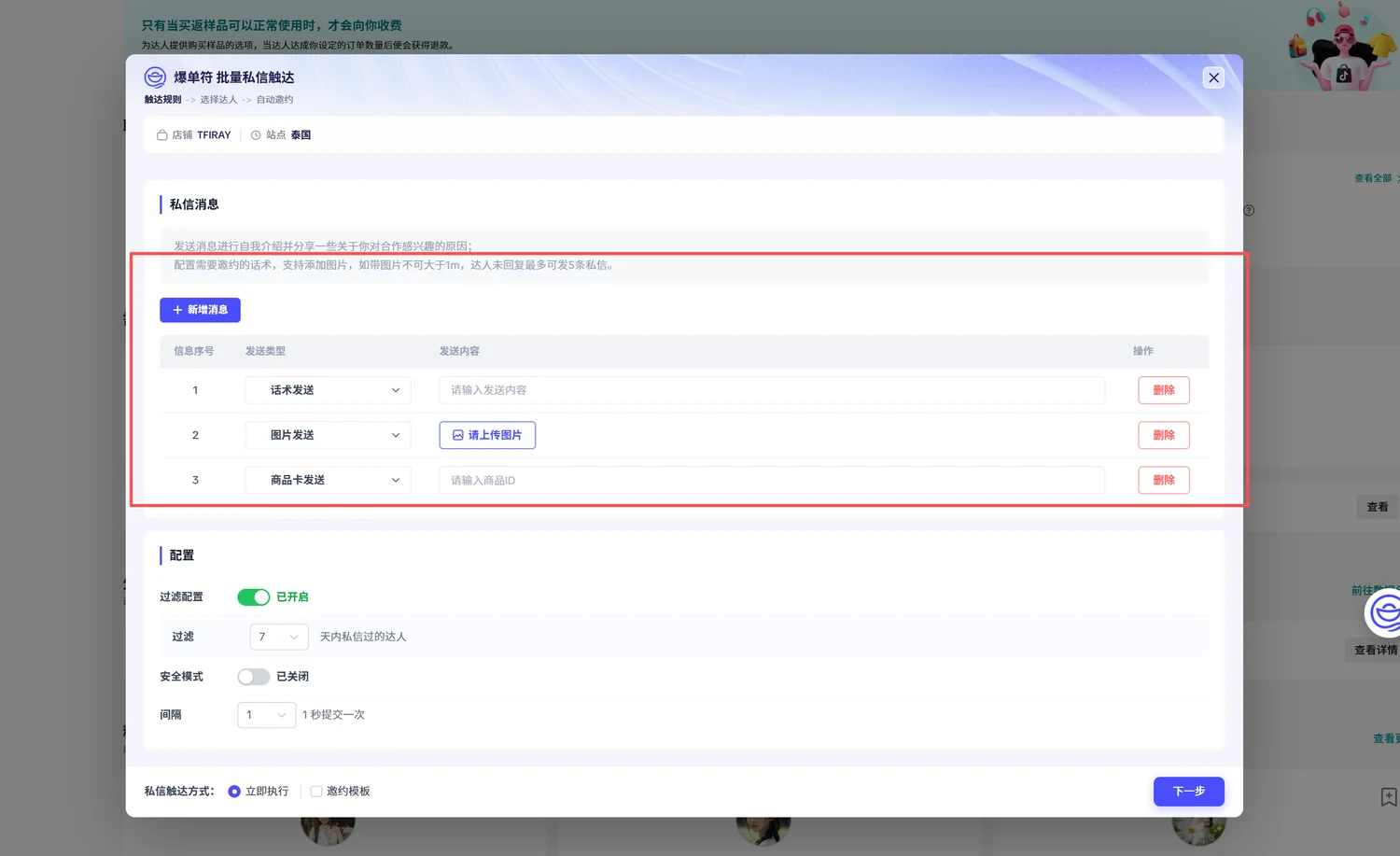1400x856 pixels.
Task: Click the 天内私信过的达人 label
Action: [363, 637]
